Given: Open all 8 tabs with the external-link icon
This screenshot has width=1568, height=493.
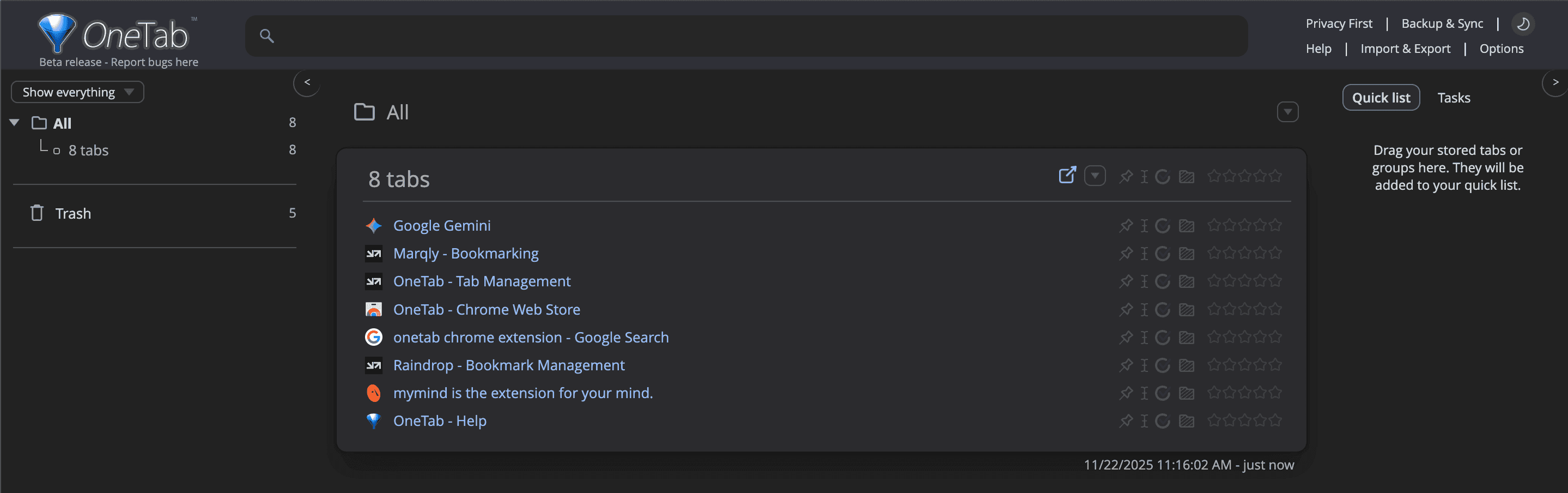Looking at the screenshot, I should pyautogui.click(x=1067, y=176).
